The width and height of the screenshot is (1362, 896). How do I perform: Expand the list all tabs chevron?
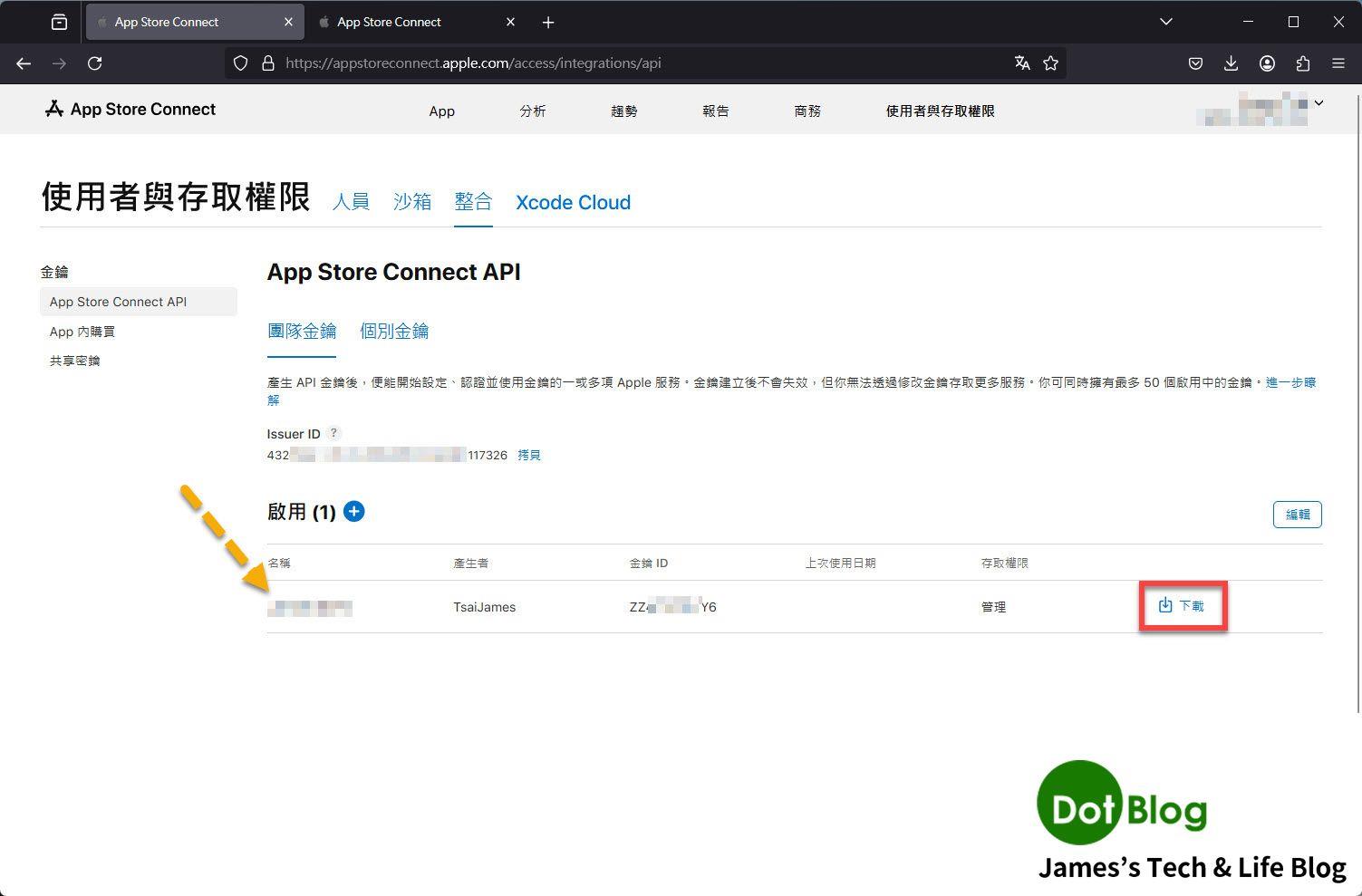(1166, 22)
